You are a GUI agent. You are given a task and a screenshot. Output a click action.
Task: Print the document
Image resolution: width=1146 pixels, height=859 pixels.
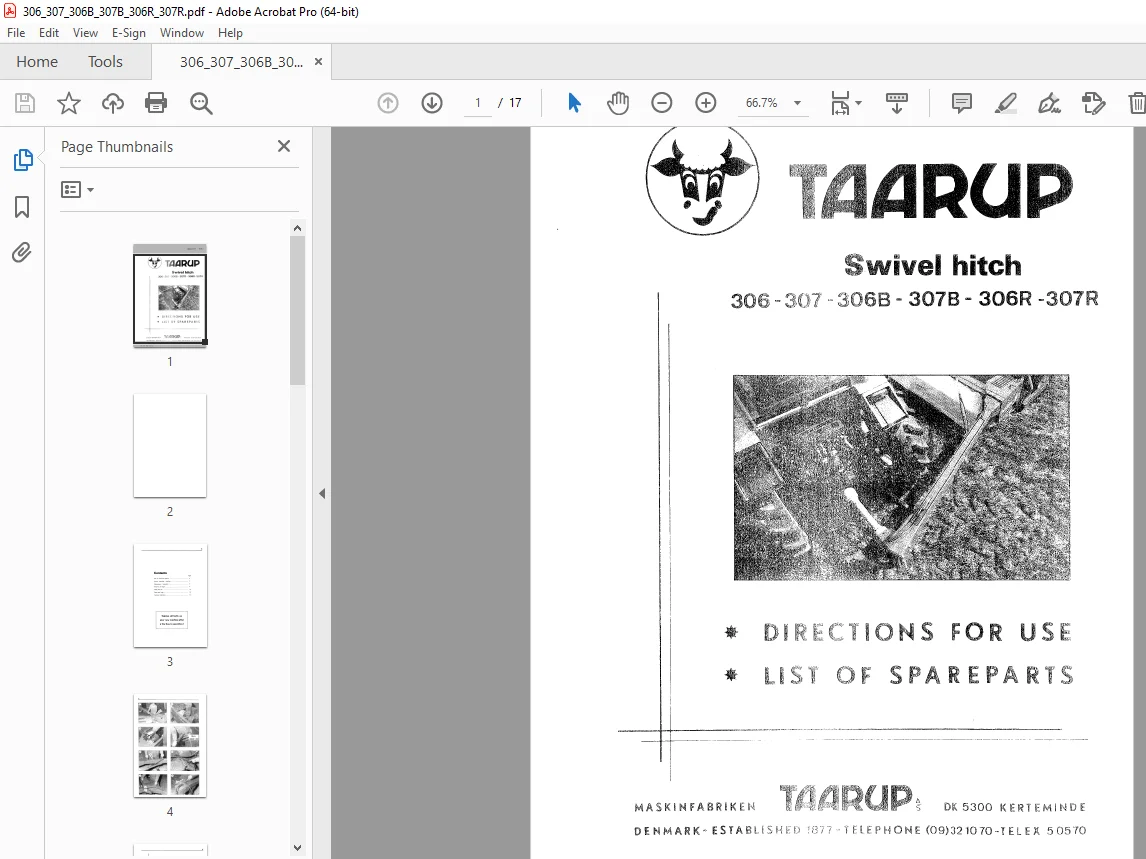pos(156,103)
